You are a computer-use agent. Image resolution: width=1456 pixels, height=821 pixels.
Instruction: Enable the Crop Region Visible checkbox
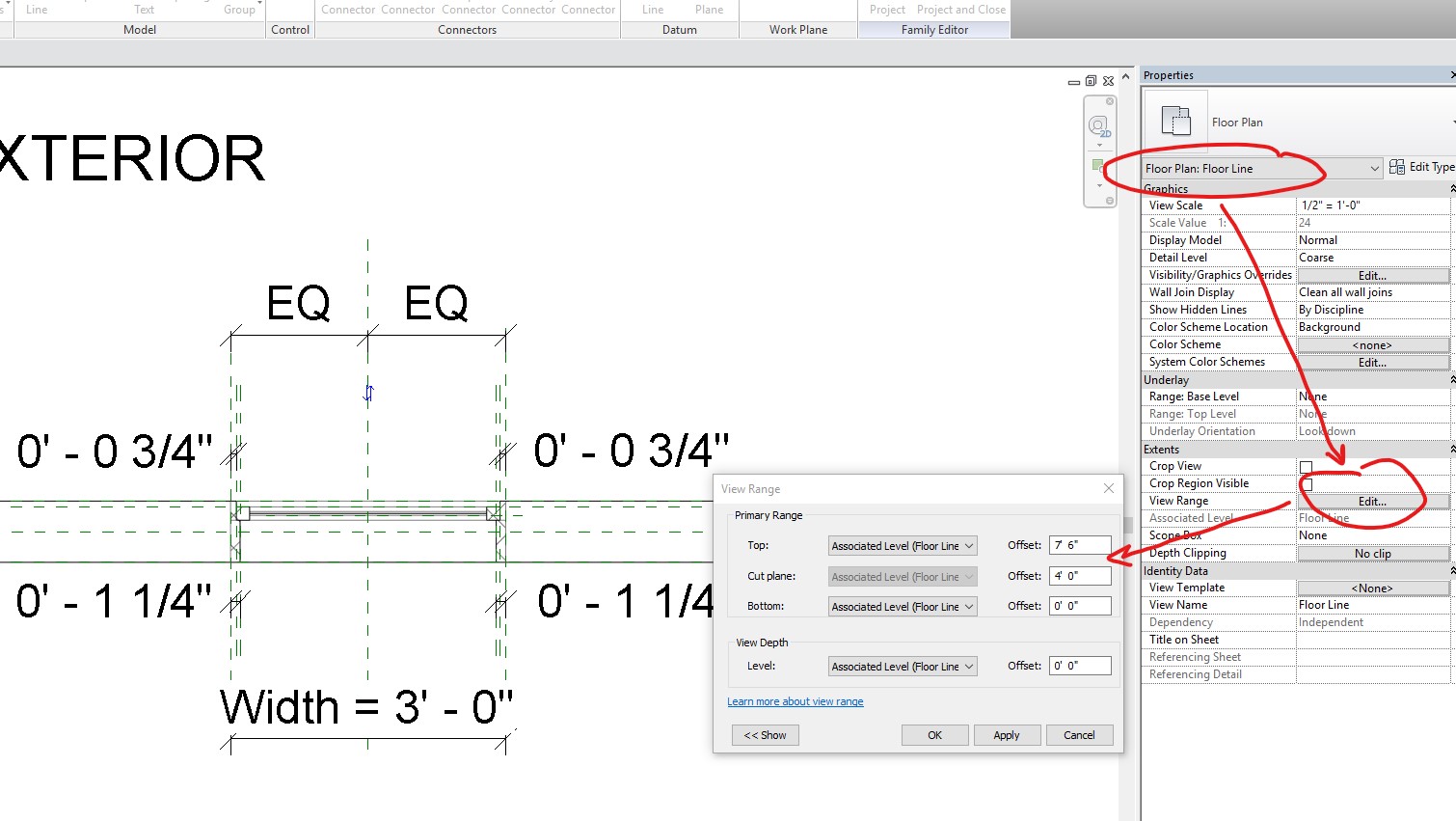click(1307, 483)
